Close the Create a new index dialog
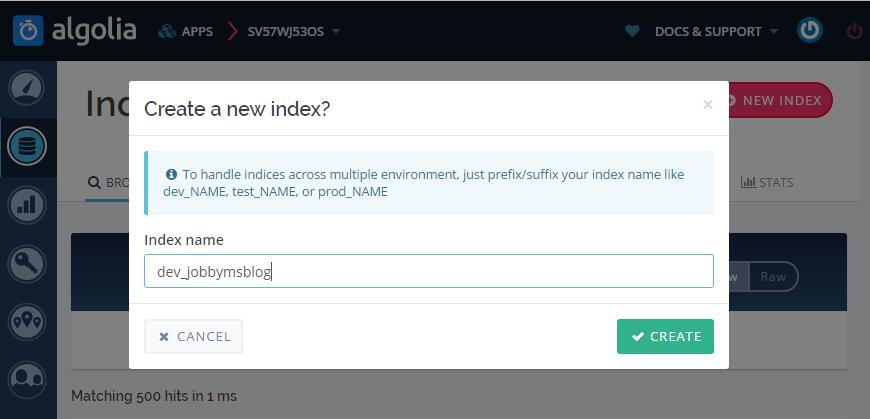The height and width of the screenshot is (419, 870). coord(707,104)
